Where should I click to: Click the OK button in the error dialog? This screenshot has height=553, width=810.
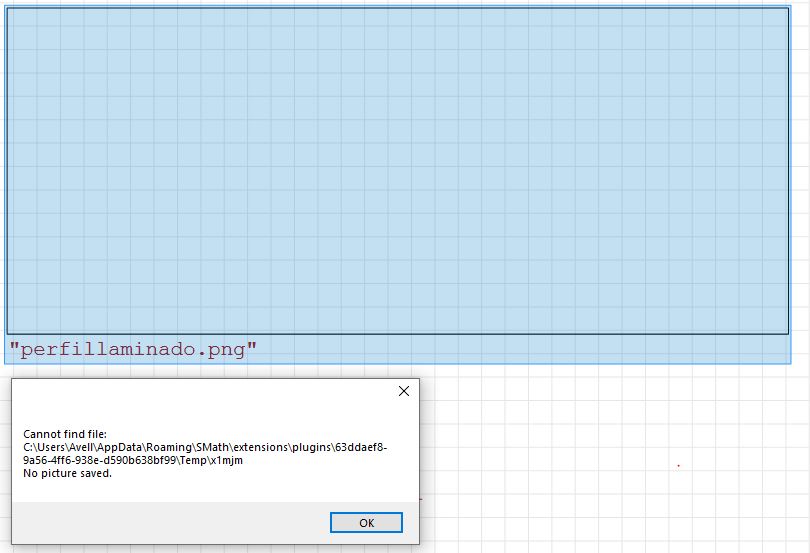(x=366, y=523)
